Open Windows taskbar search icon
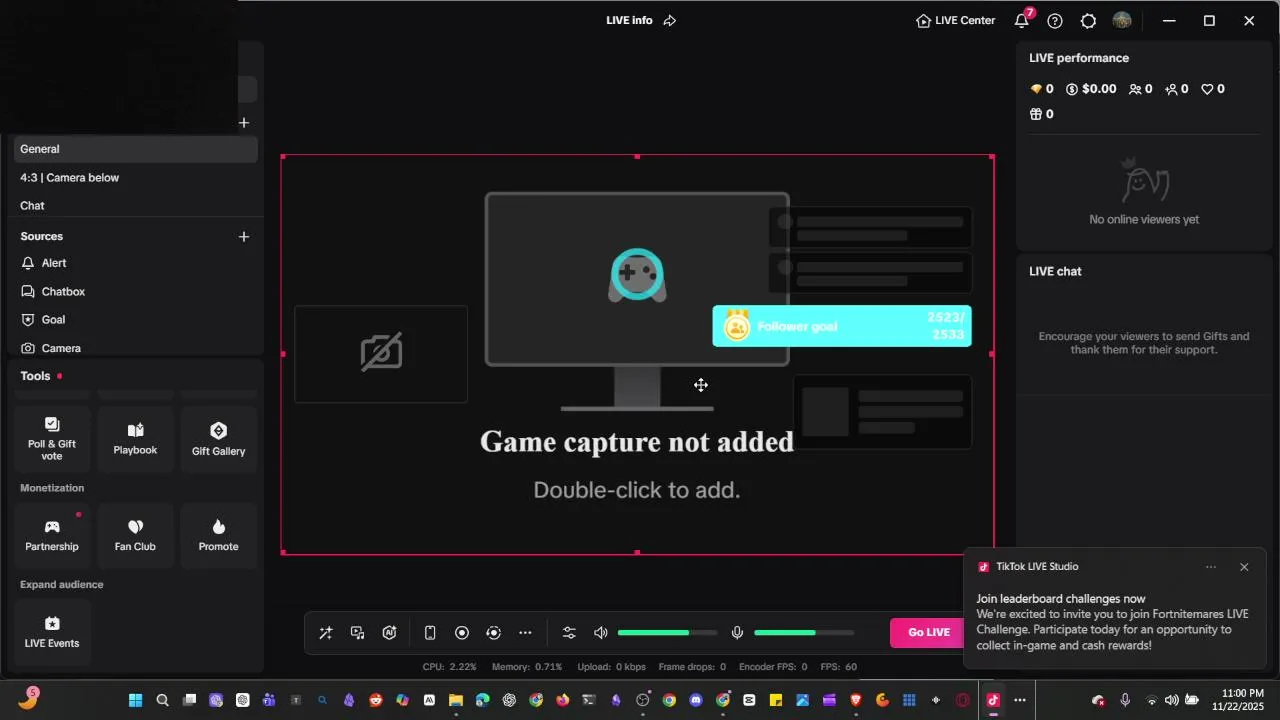This screenshot has width=1280, height=720. [162, 700]
